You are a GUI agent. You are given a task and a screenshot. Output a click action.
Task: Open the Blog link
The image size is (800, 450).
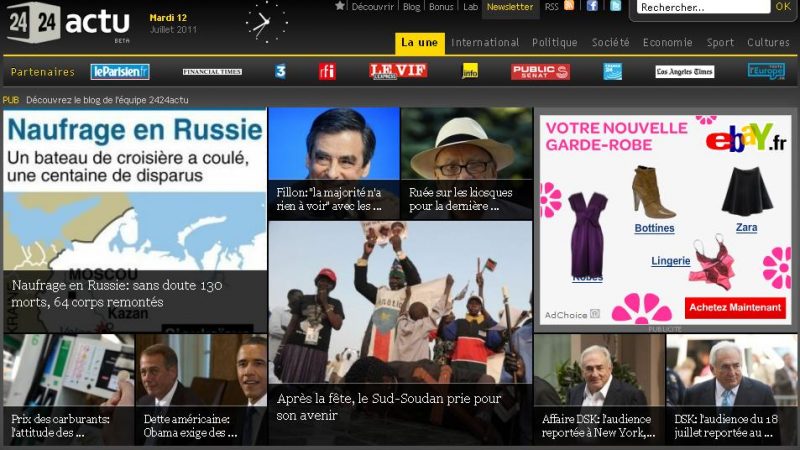(411, 7)
